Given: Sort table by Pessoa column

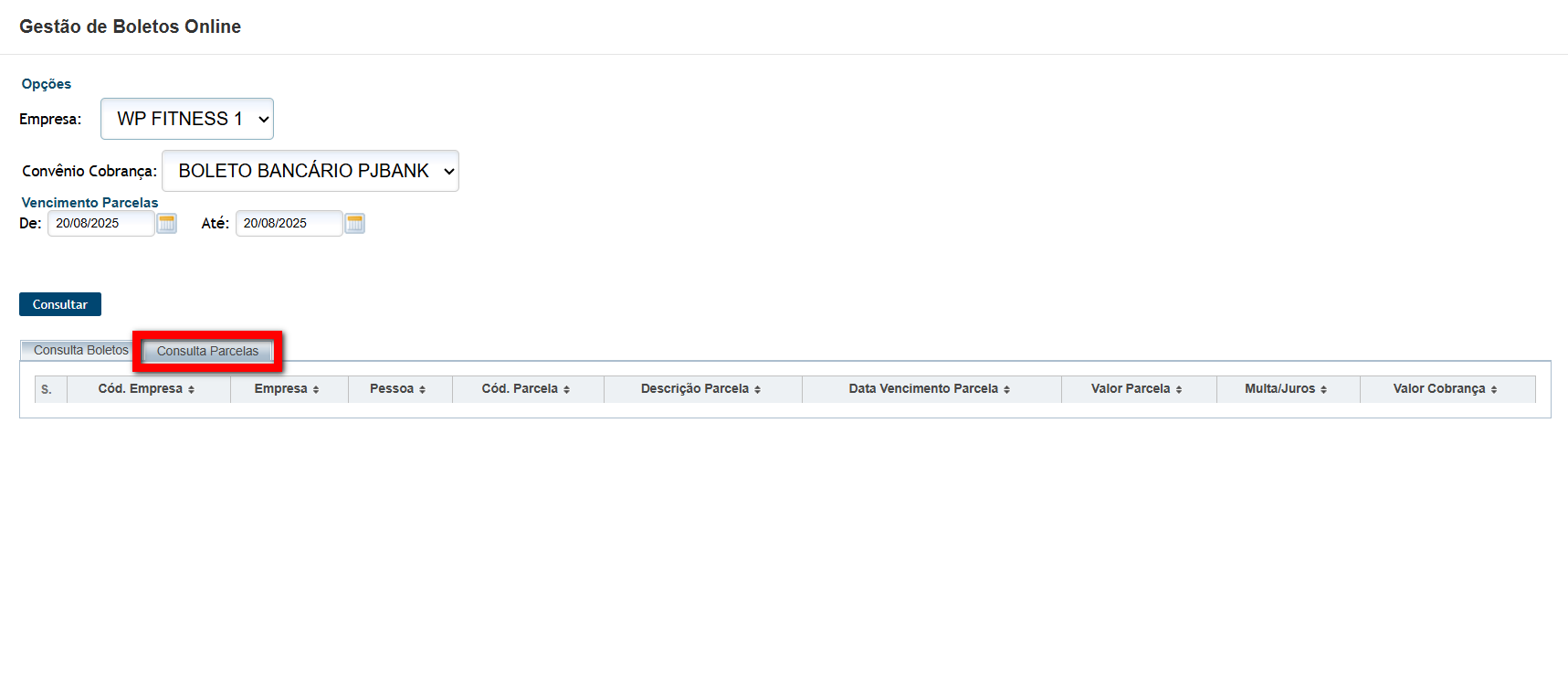Looking at the screenshot, I should (x=398, y=388).
